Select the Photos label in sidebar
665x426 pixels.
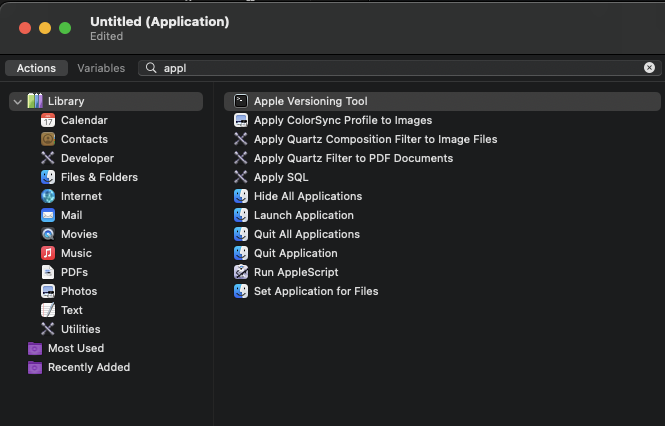tap(79, 291)
